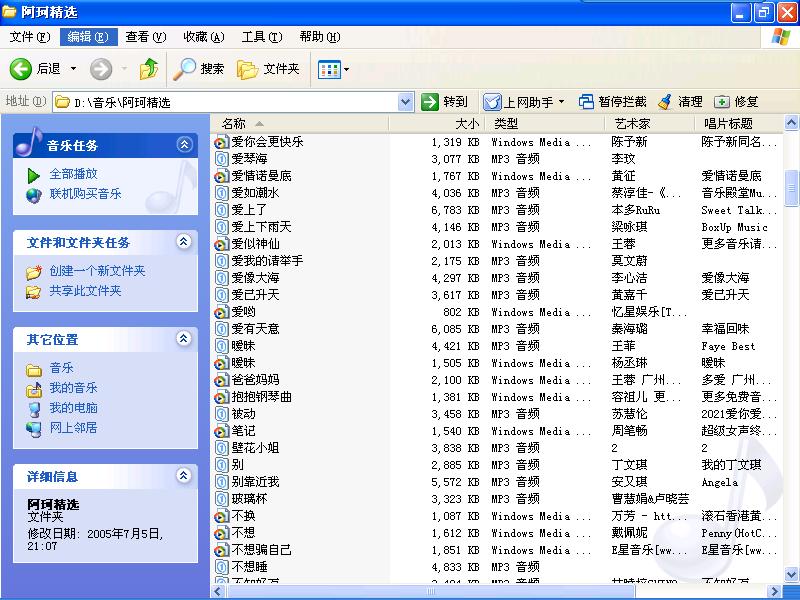The width and height of the screenshot is (800, 600).
Task: Click 暂停拦截 (Pause blocking) toolbar icon
Action: tap(586, 102)
